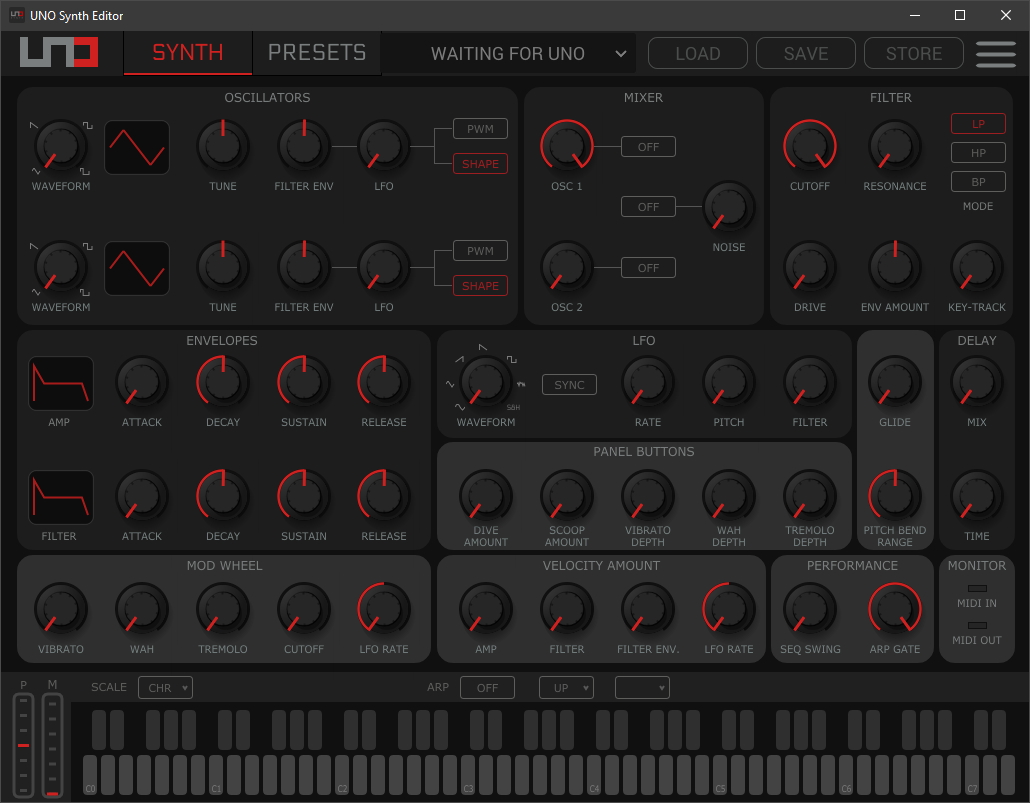
Task: Click the PITCH BEND RANGE knob
Action: click(x=895, y=496)
